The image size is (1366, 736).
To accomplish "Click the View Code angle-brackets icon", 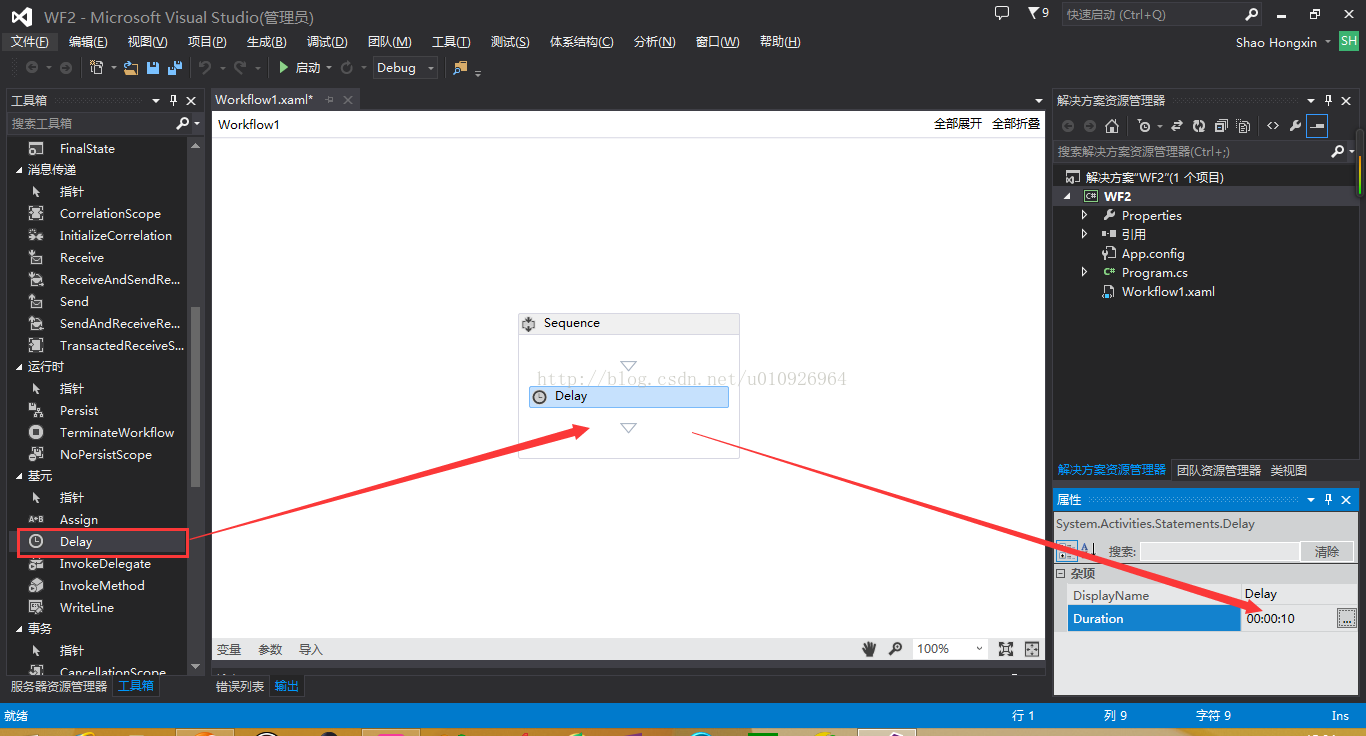I will click(x=1272, y=126).
